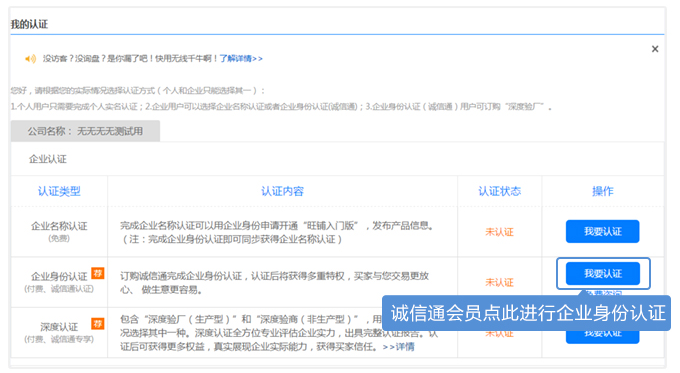Click the 企业身份认证 row label
Viewport: 680px width, 373px height.
59,276
